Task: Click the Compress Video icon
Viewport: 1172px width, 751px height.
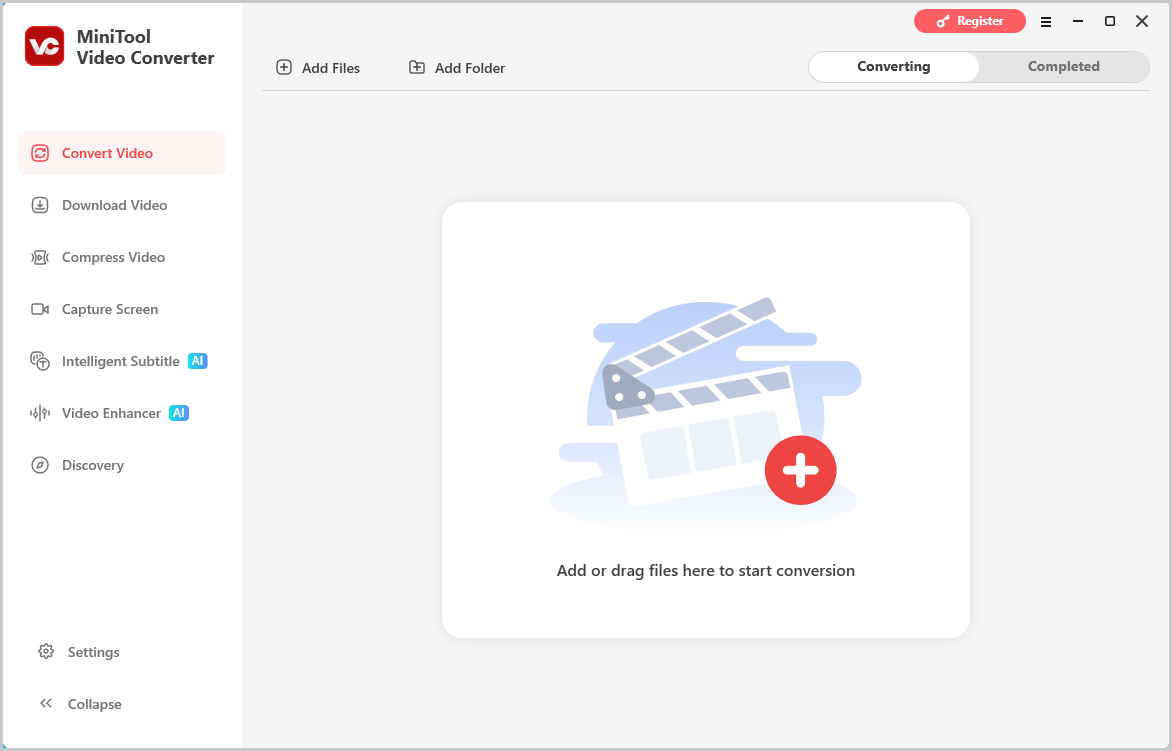Action: [x=40, y=257]
